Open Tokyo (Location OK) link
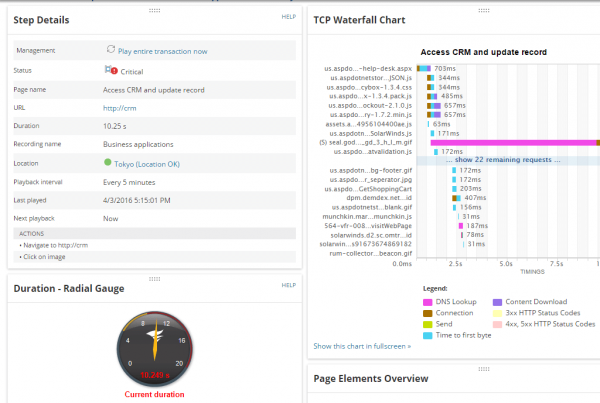 (x=146, y=162)
